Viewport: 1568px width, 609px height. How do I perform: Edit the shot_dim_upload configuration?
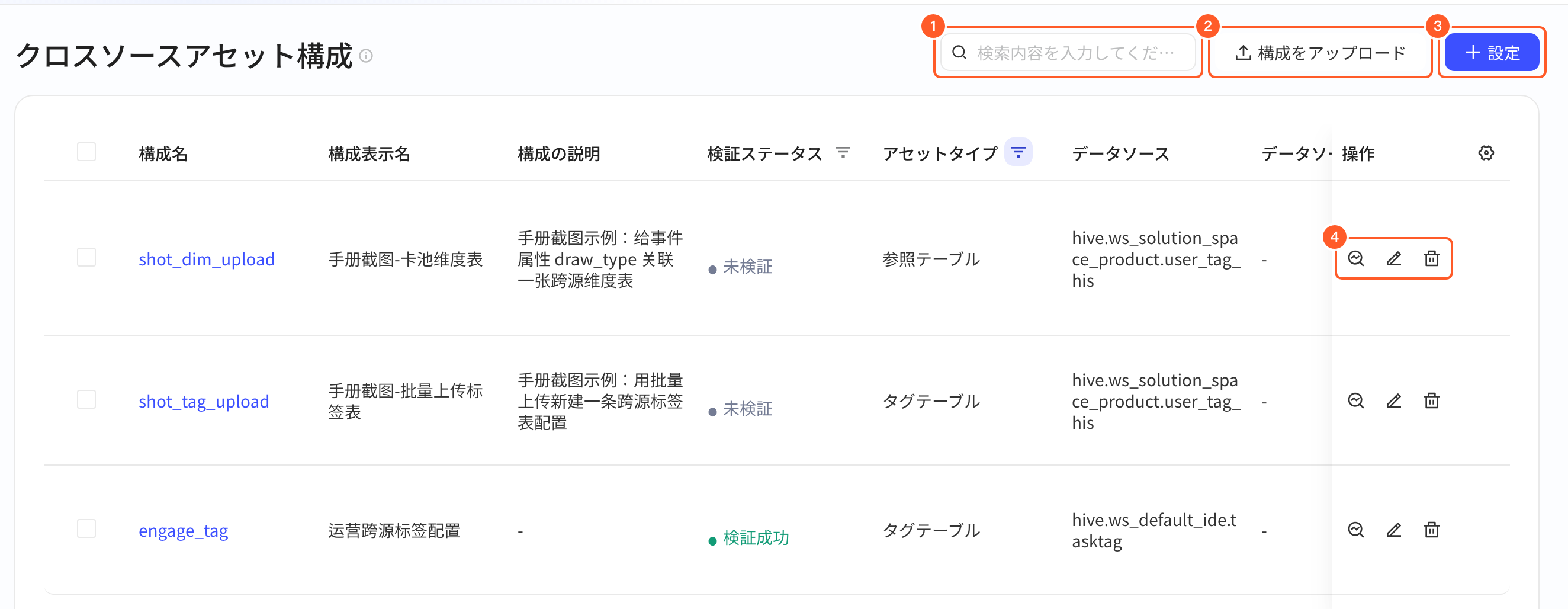click(1394, 259)
